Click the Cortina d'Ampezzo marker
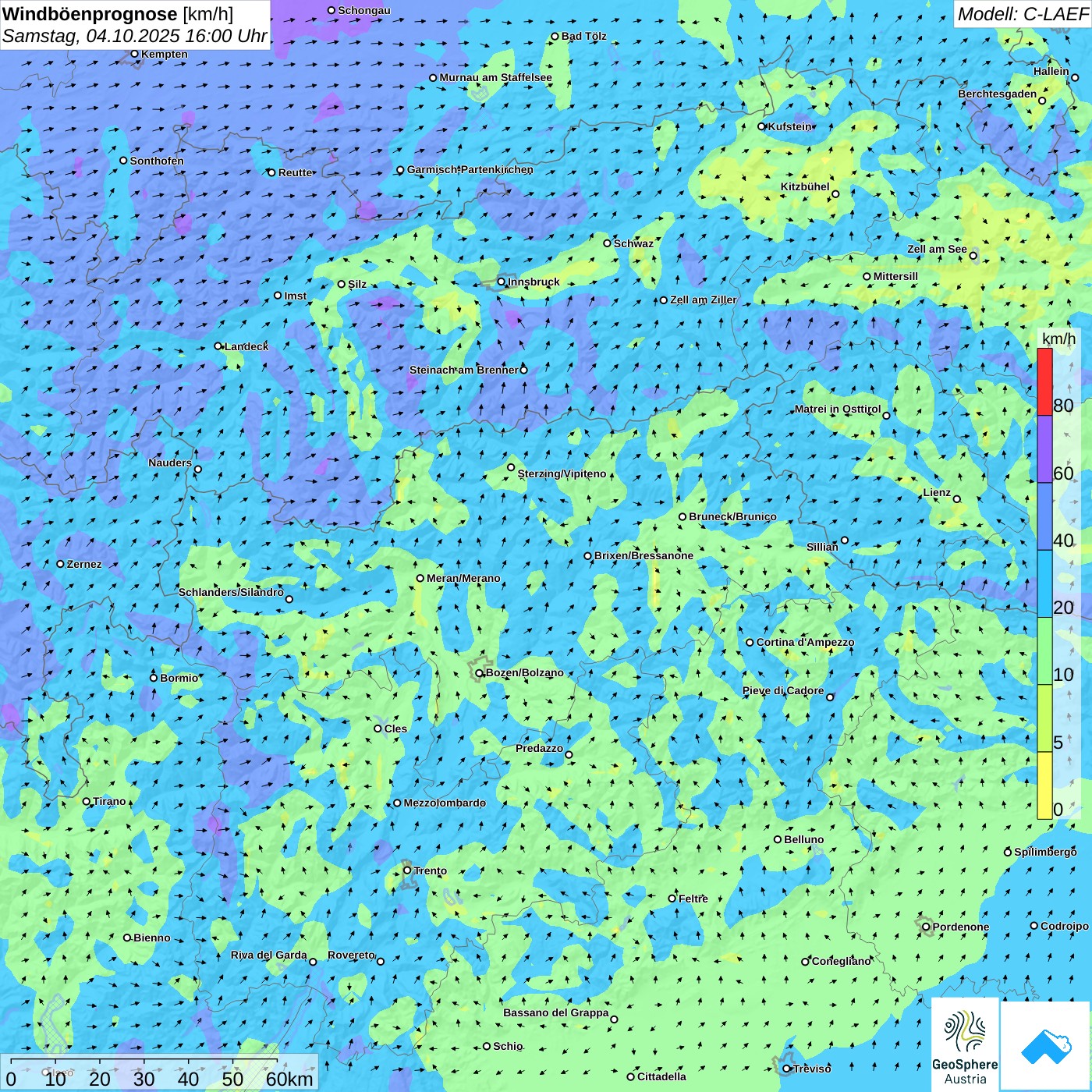Screen dimensions: 1092x1092 pos(750,643)
